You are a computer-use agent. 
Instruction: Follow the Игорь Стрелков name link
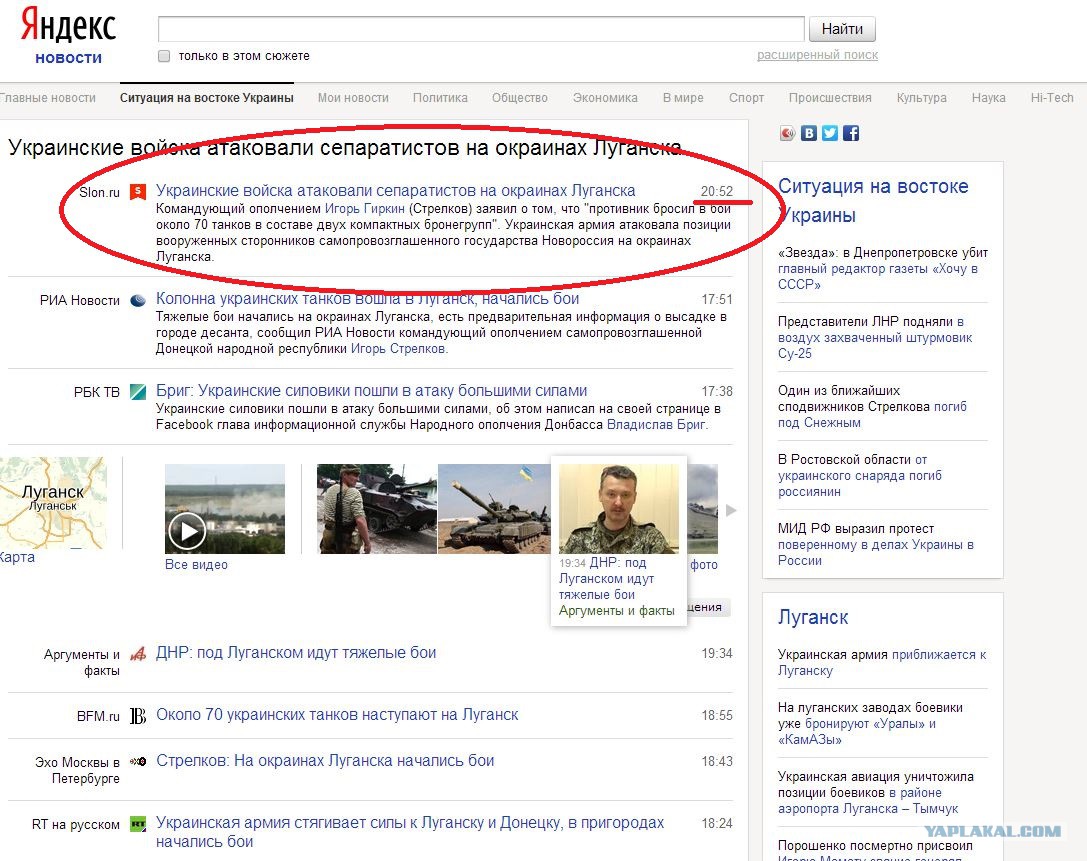(399, 349)
